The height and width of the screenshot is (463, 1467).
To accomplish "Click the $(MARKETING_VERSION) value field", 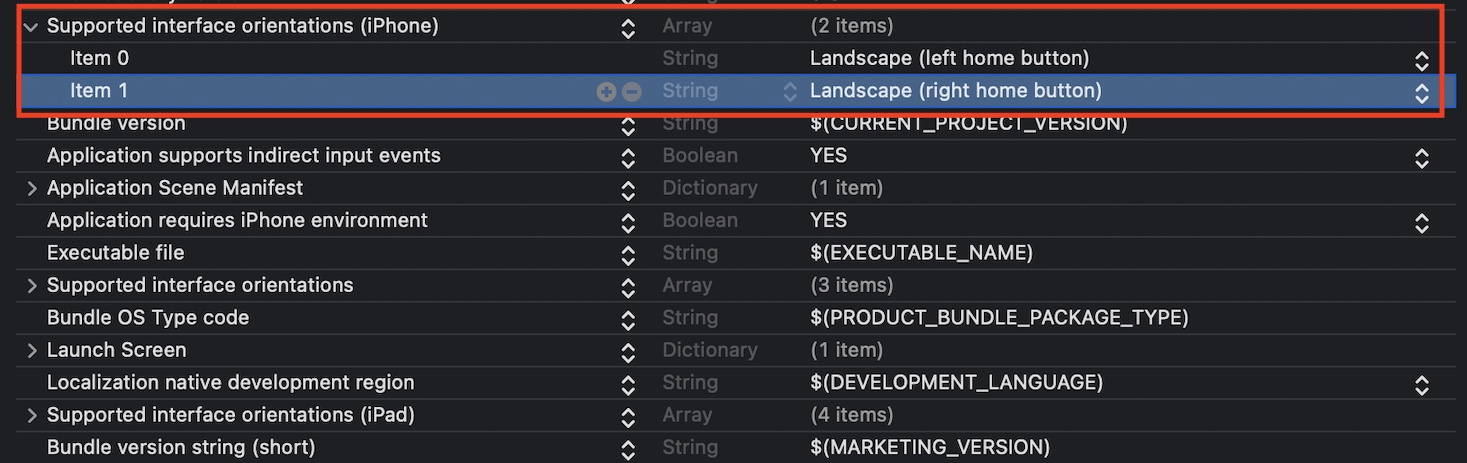I will click(930, 447).
